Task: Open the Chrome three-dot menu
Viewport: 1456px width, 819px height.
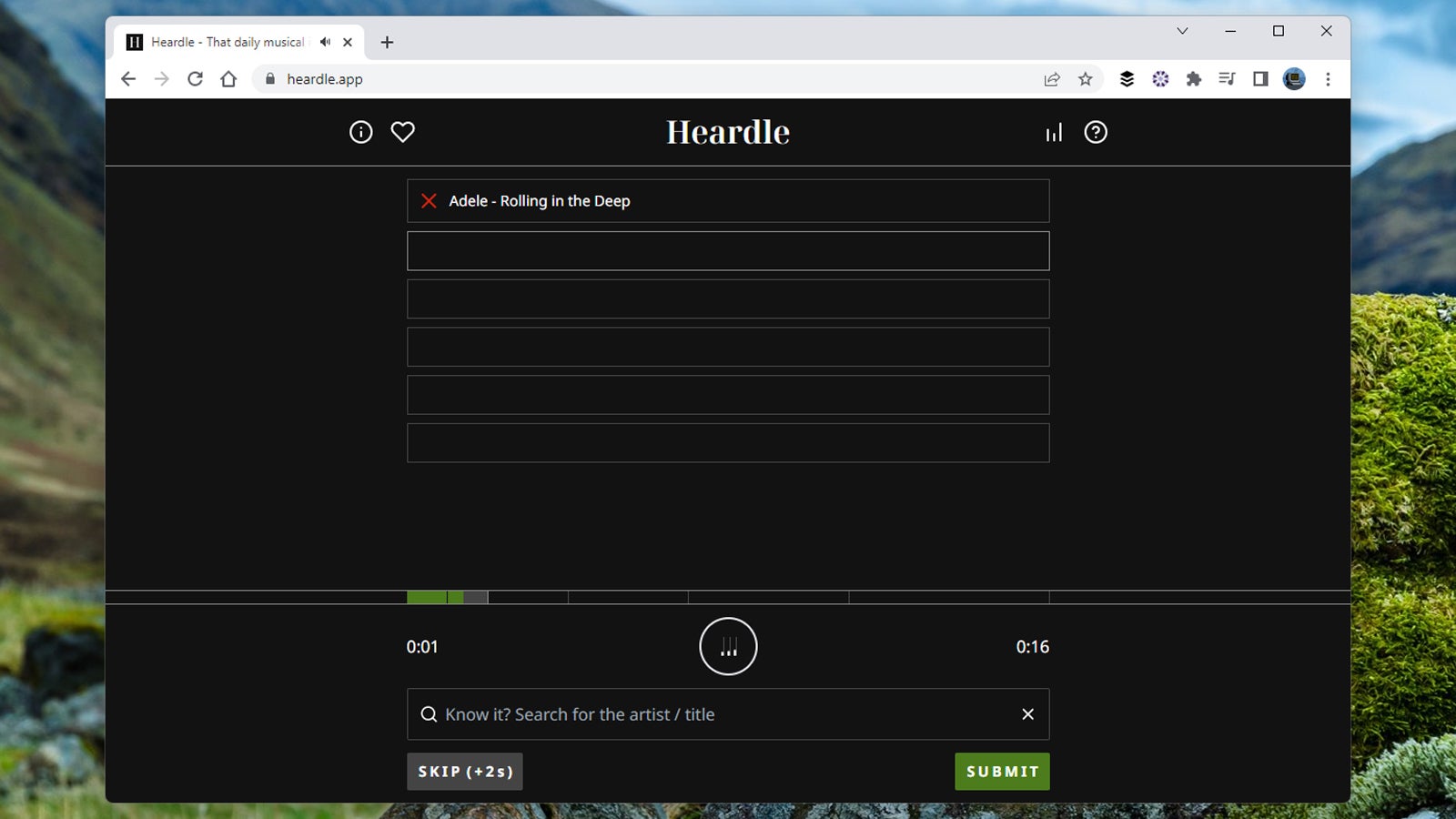Action: tap(1329, 79)
